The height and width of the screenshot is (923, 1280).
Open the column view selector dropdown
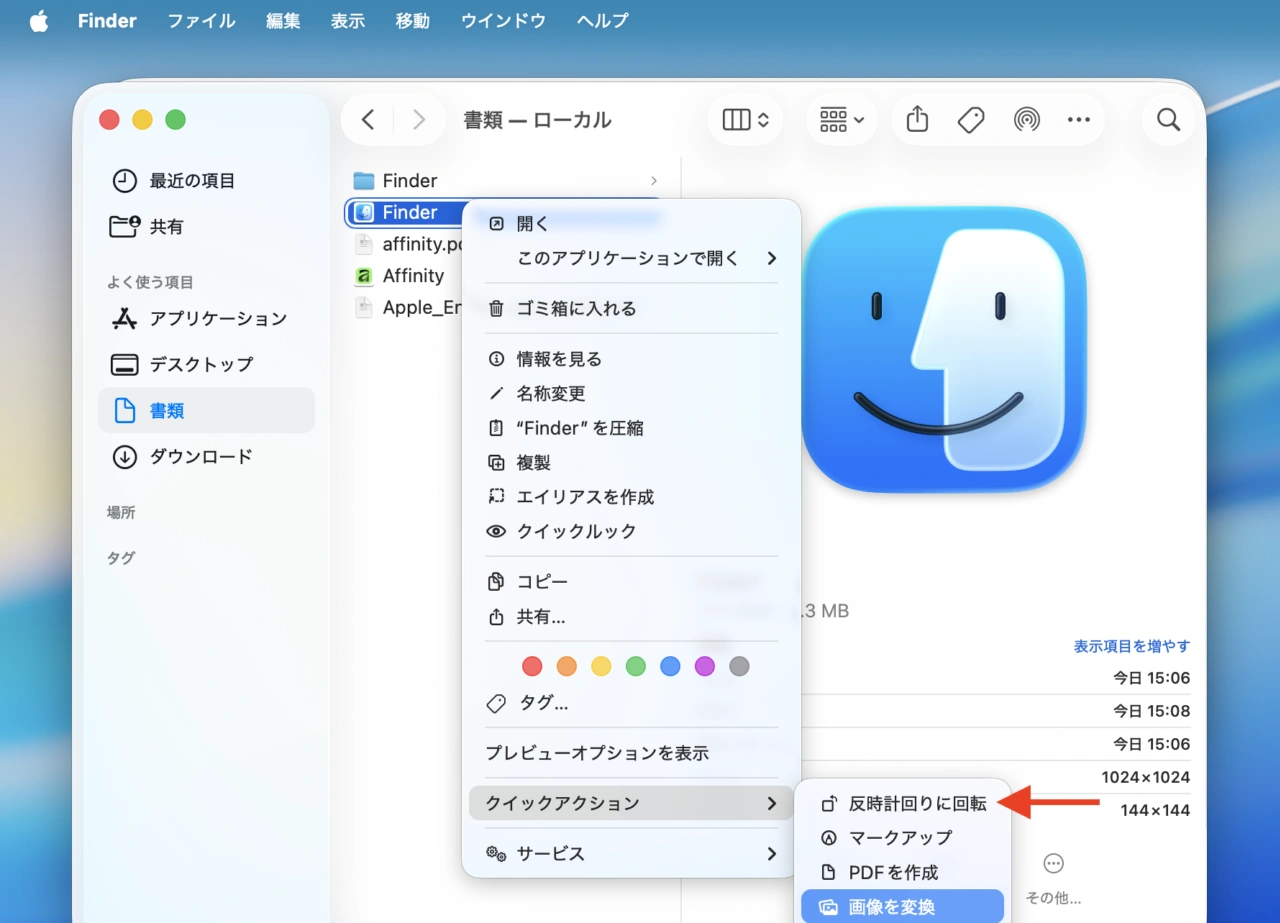click(x=745, y=119)
